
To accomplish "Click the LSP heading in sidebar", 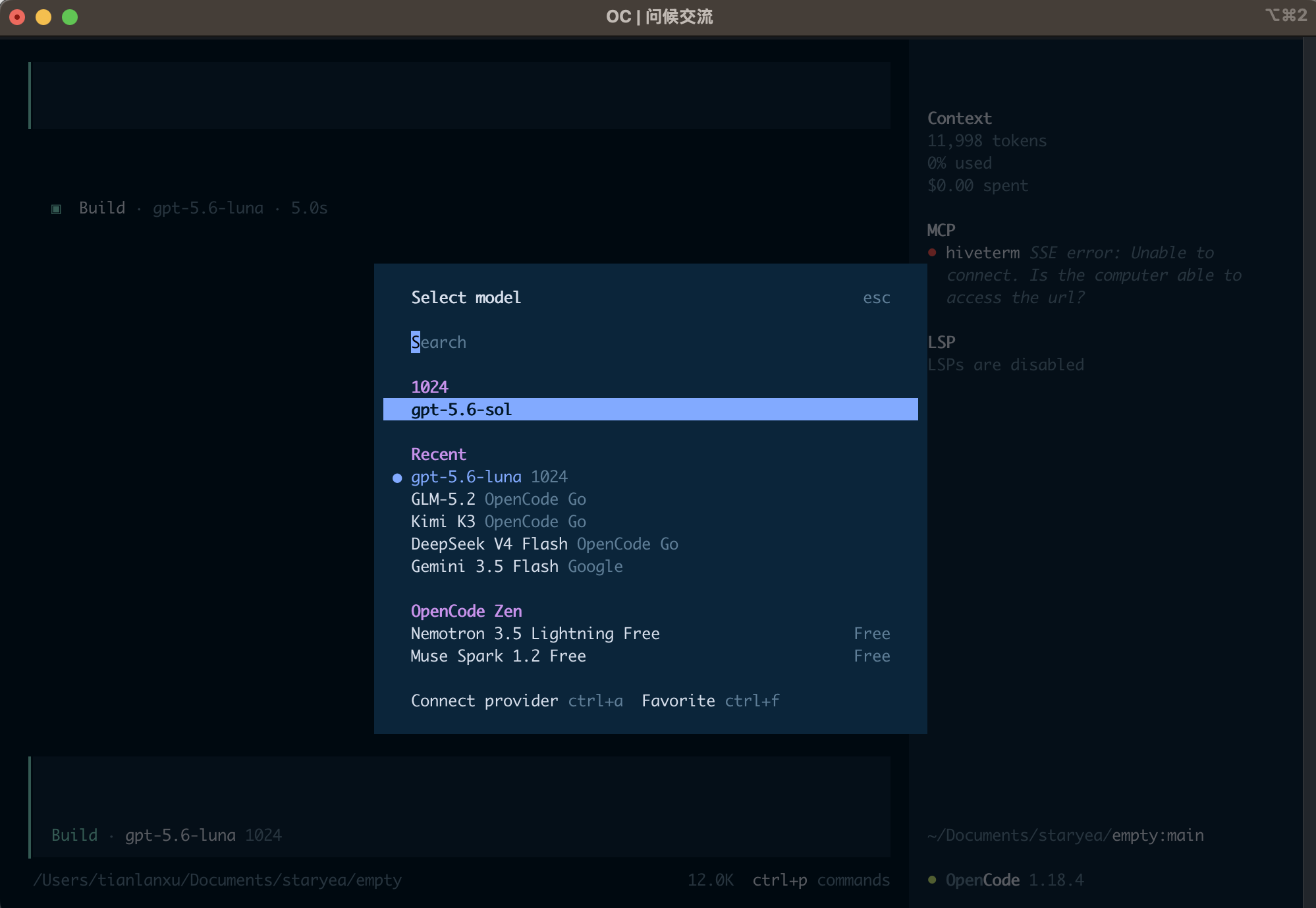I will (x=941, y=342).
